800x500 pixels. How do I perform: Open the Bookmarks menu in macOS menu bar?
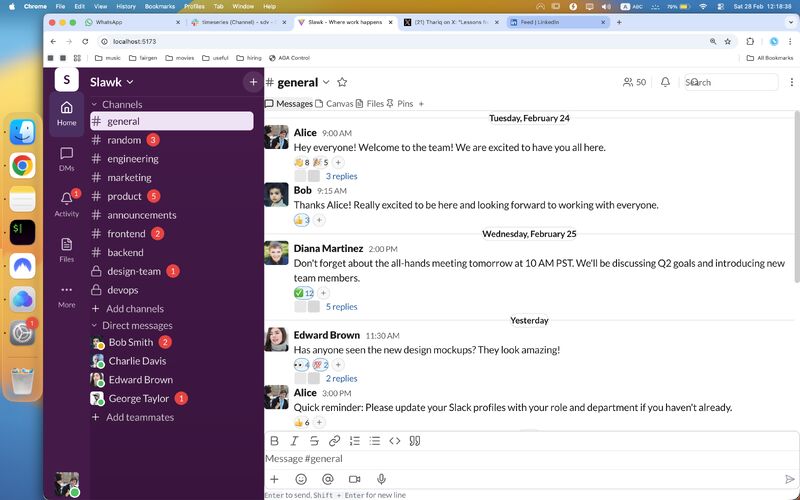[160, 7]
